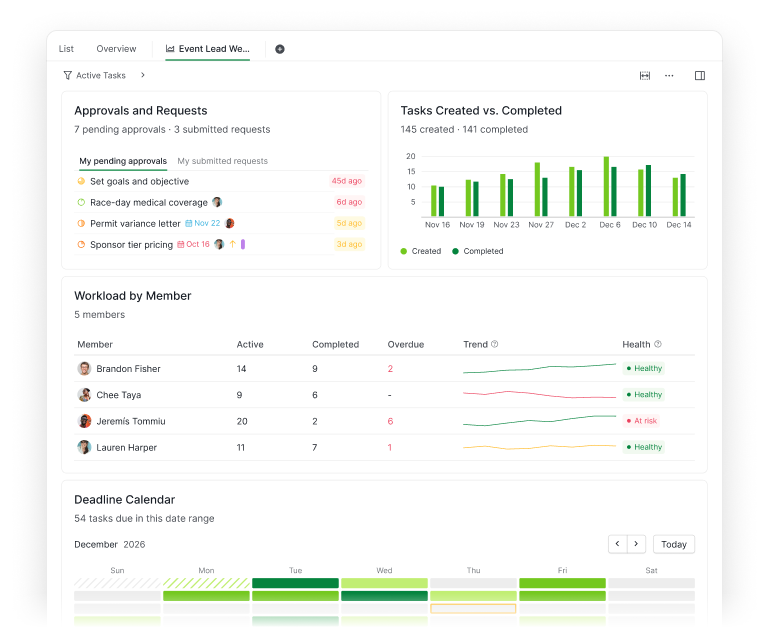
Task: Switch to My pending approvals tab
Action: pos(123,161)
